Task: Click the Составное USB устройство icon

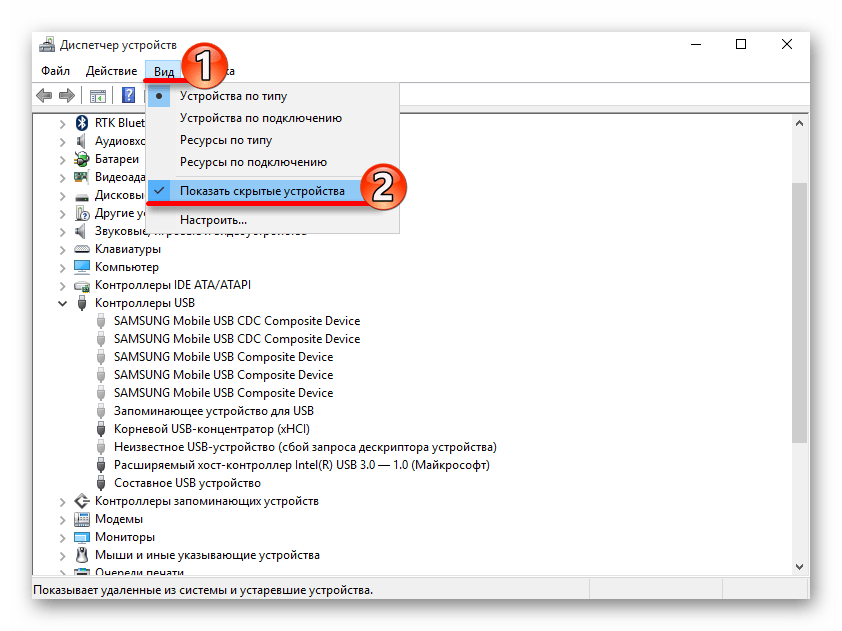Action: pos(100,483)
